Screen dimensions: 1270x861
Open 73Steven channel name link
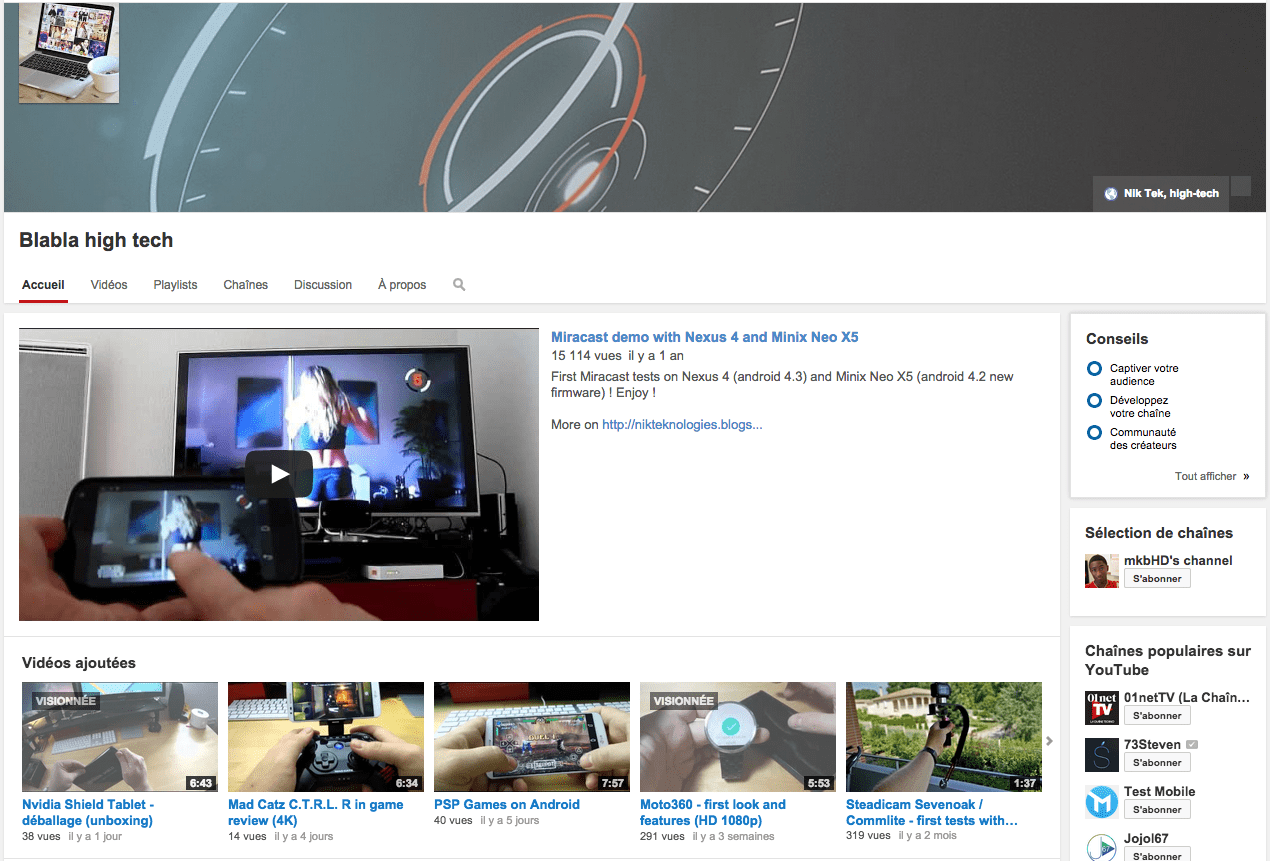[x=1152, y=745]
